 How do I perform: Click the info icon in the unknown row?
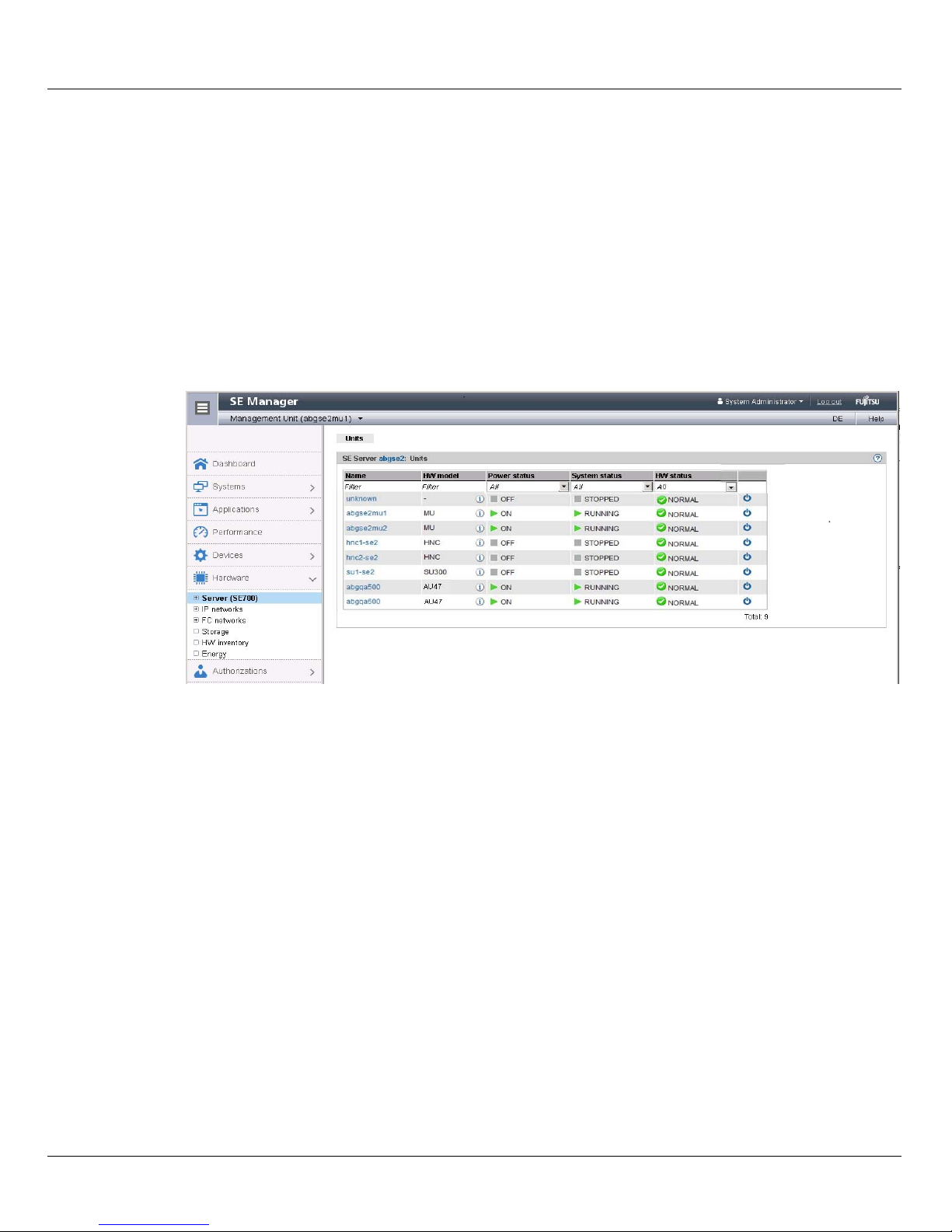pos(480,499)
